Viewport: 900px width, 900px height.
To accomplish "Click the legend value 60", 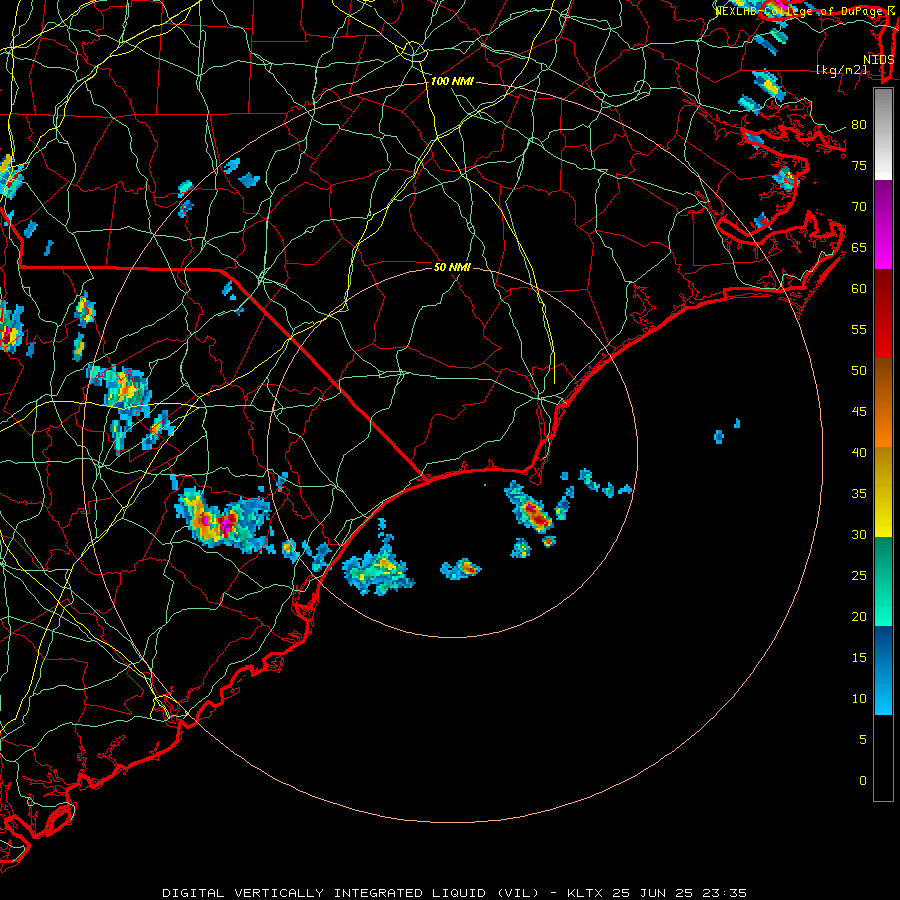I will click(859, 289).
